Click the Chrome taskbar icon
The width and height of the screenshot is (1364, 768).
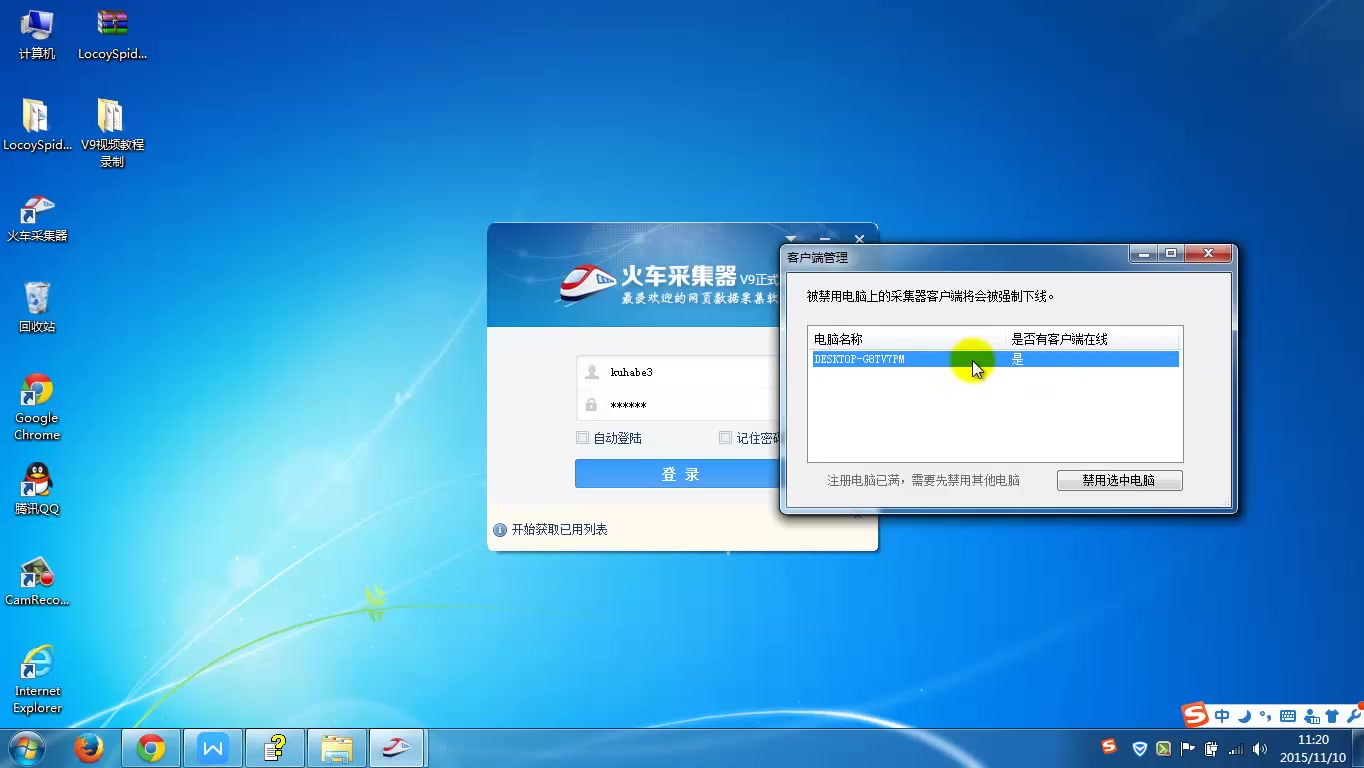tap(151, 748)
